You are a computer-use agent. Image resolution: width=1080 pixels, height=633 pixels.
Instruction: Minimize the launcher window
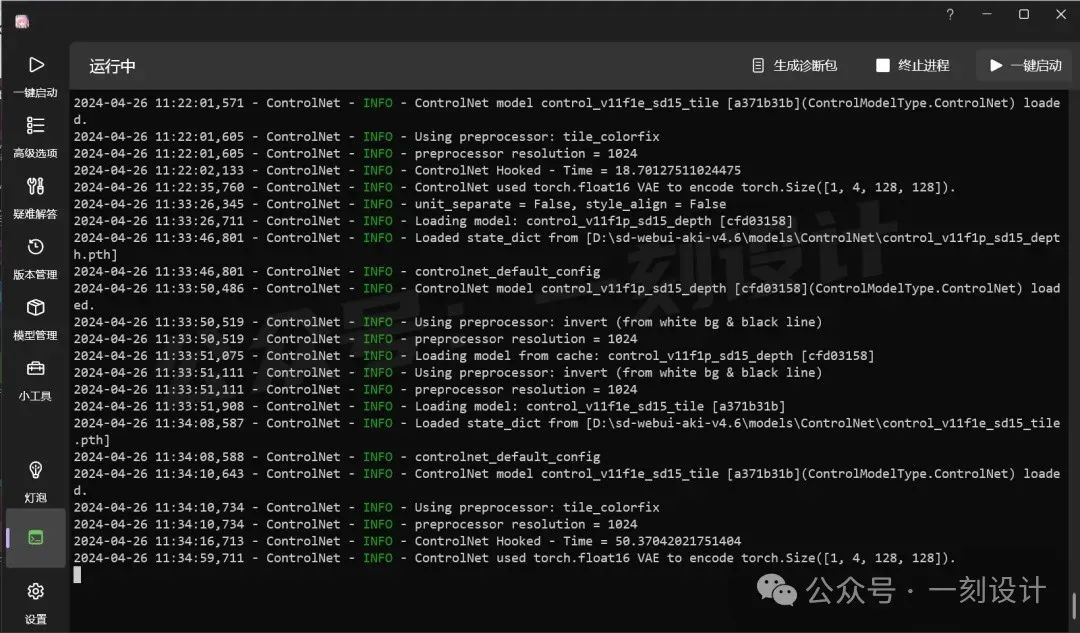click(x=987, y=14)
